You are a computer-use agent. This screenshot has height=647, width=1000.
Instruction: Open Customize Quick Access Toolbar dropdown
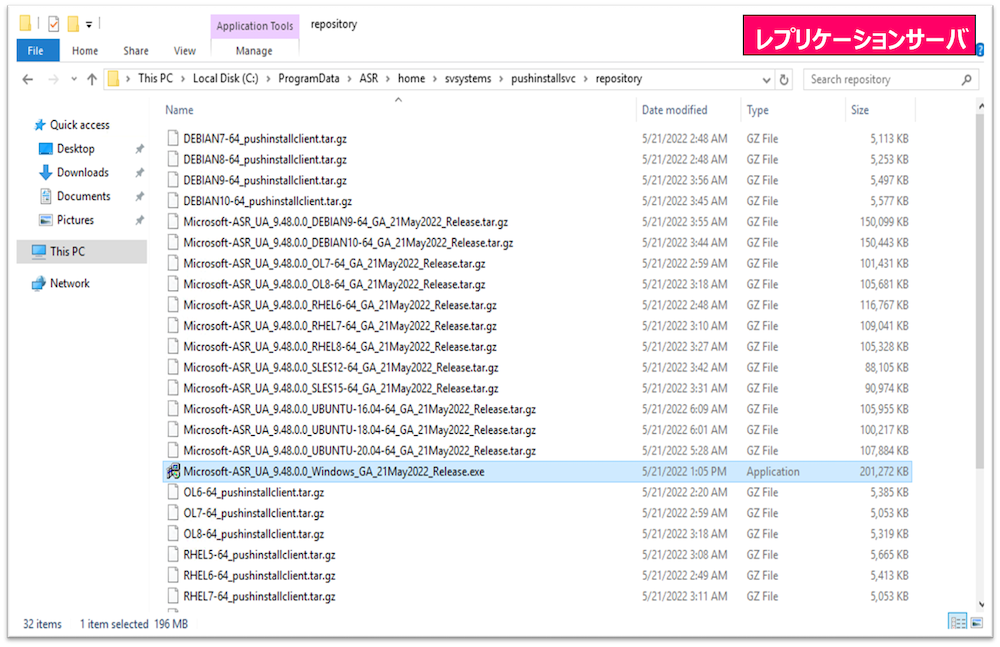pyautogui.click(x=89, y=24)
